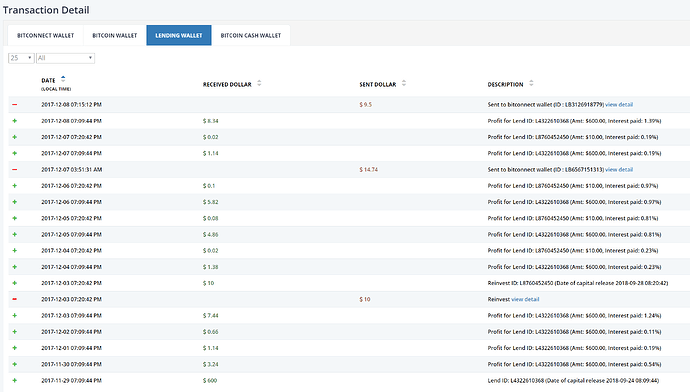Click plus icon for 2017-12-05 07:09:44 PM row
Image resolution: width=690 pixels, height=392 pixels.
15,234
